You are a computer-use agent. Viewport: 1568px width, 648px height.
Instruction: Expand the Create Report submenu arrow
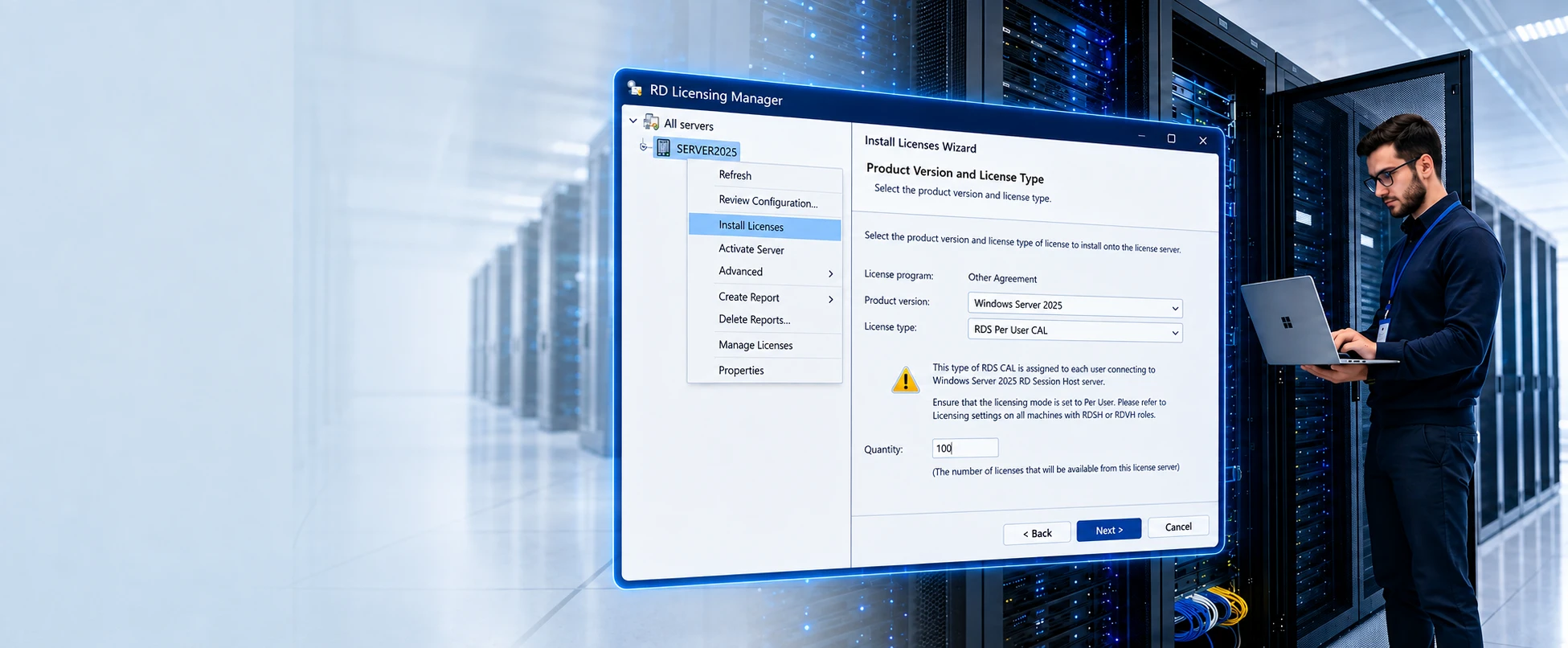click(831, 300)
